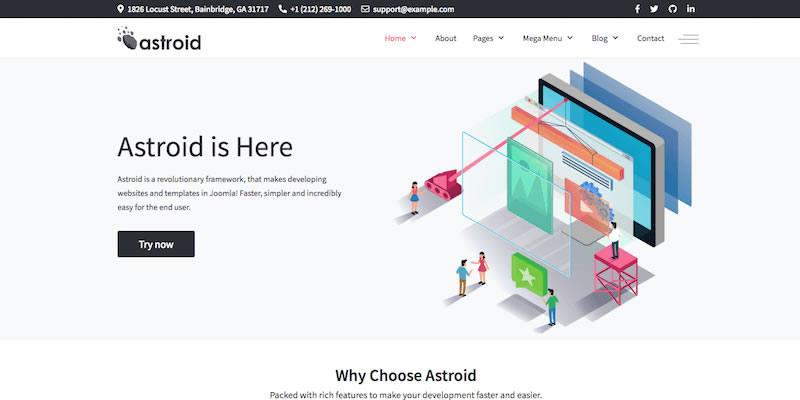800x400 pixels.
Task: Open the LinkedIn social icon
Action: click(x=690, y=9)
